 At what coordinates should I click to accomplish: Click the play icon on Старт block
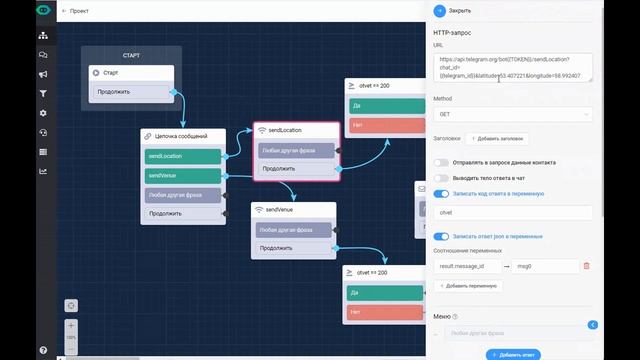96,73
